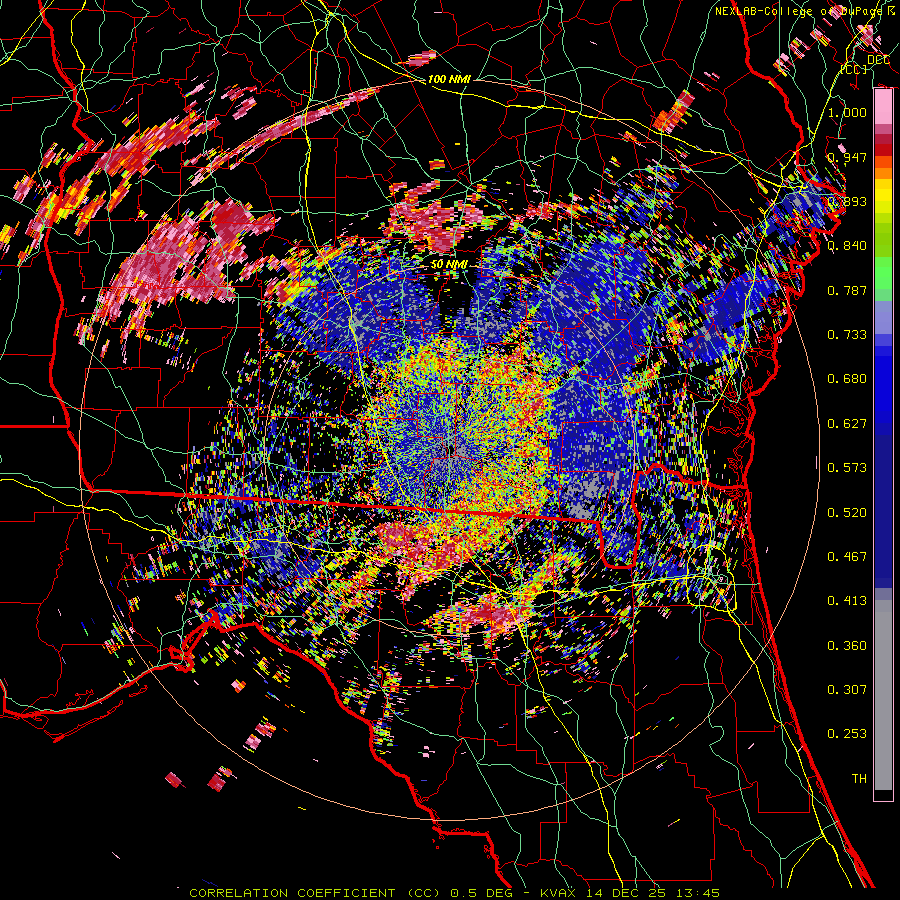The image size is (900, 900).
Task: Pick the lavender band in the color scale
Action: (x=883, y=317)
